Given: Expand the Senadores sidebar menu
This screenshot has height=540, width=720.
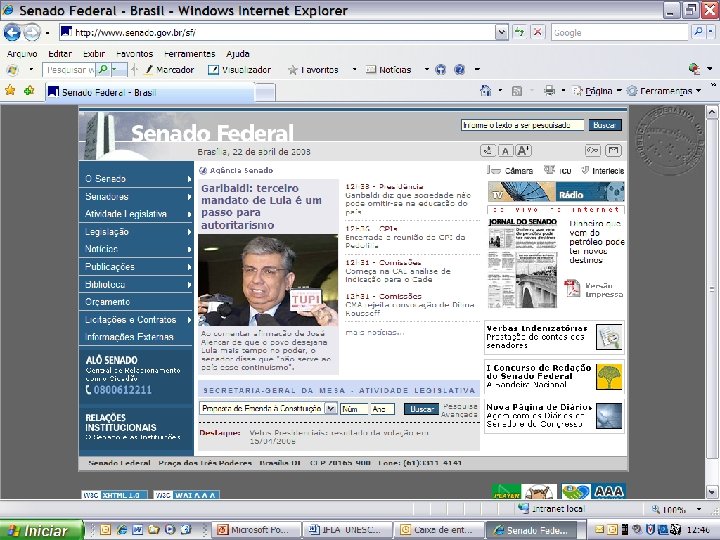Looking at the screenshot, I should pyautogui.click(x=189, y=197).
